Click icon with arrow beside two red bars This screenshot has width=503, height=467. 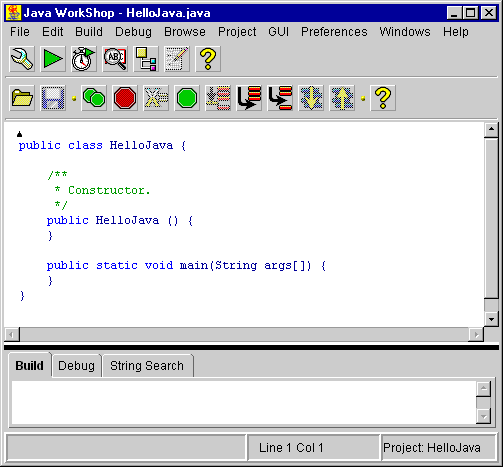[x=280, y=98]
